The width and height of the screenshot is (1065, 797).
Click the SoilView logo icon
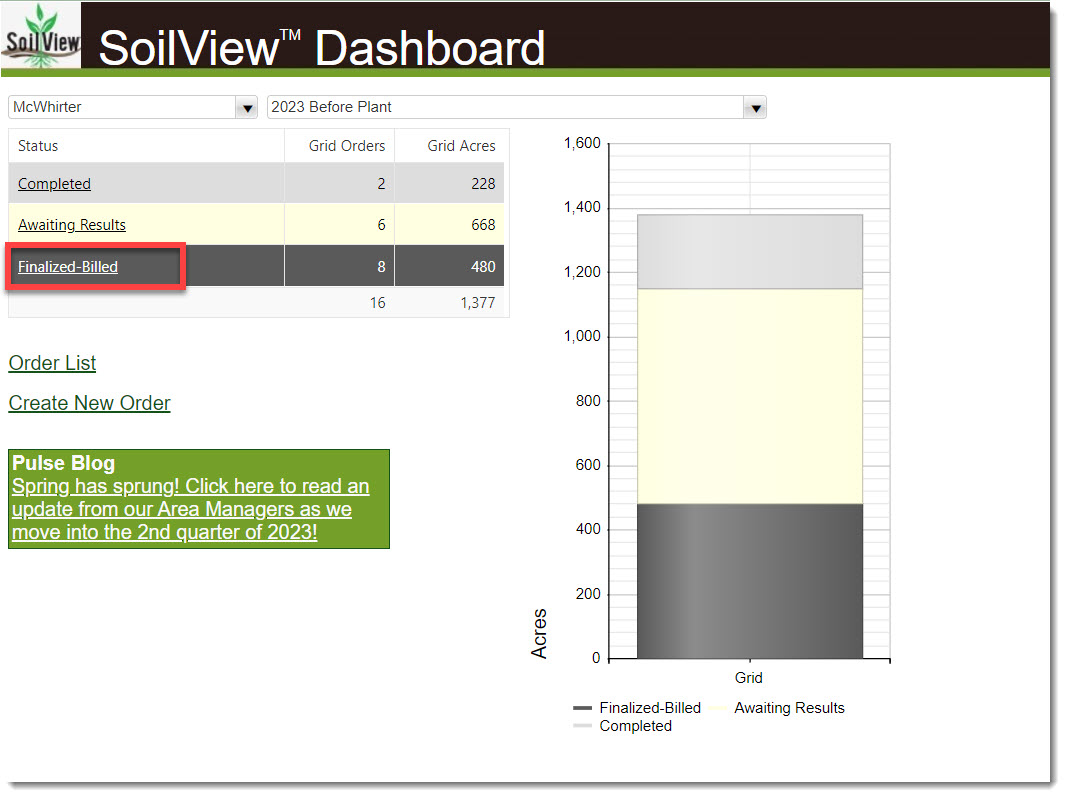click(x=41, y=37)
